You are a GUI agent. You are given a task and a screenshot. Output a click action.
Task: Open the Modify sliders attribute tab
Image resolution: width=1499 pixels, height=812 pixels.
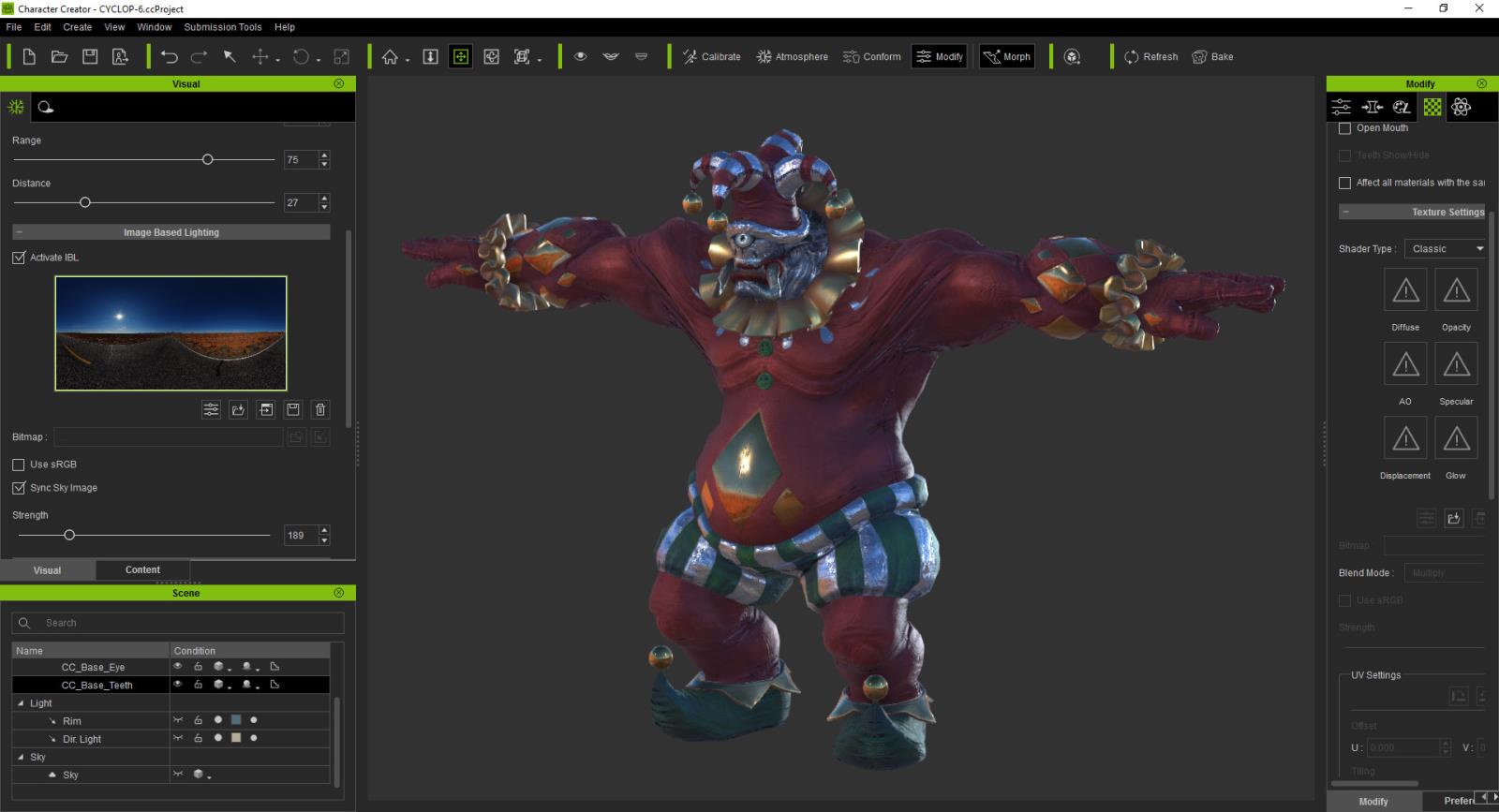click(x=1342, y=107)
